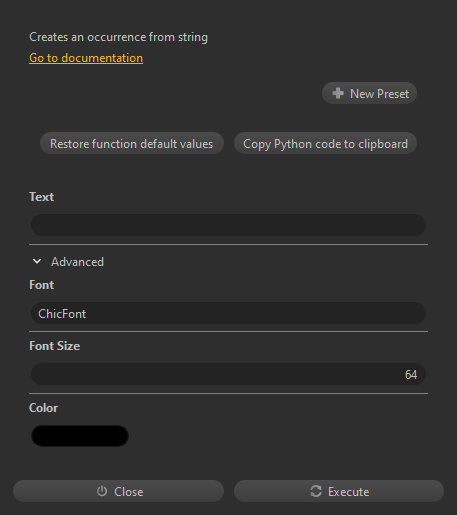
Task: Click the Advanced section header label
Action: pyautogui.click(x=77, y=262)
